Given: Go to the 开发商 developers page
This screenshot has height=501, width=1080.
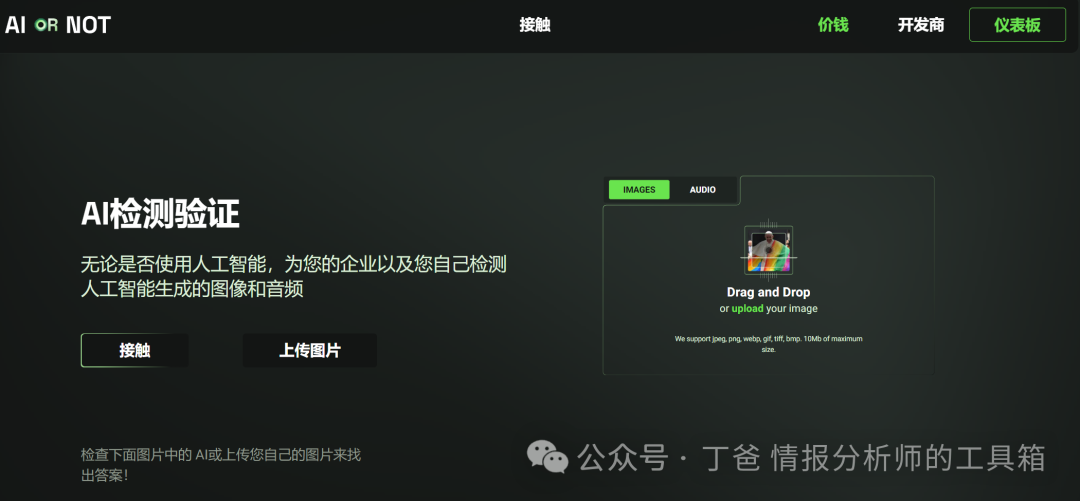Looking at the screenshot, I should (x=921, y=25).
